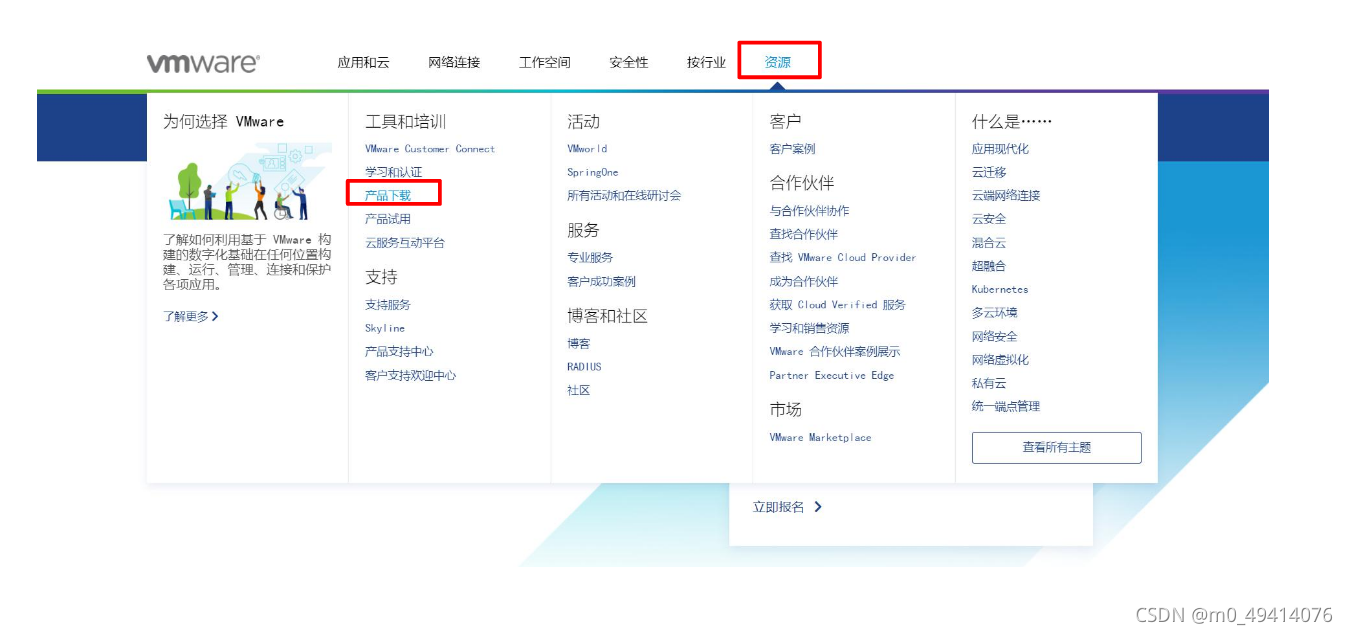The height and width of the screenshot is (635, 1348).
Task: Open 云迁移 topic
Action: 989,172
